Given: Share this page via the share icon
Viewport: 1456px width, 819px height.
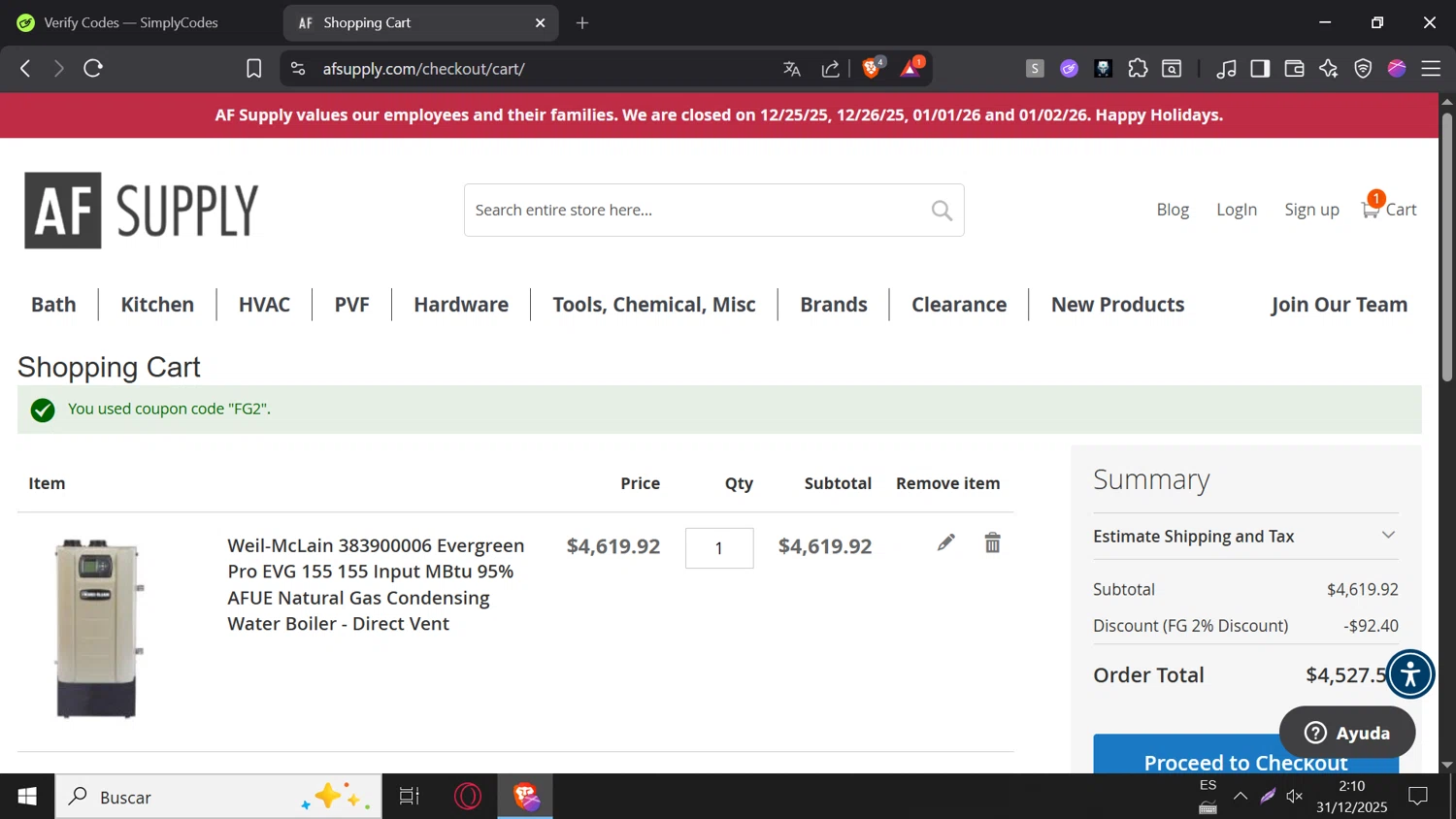Looking at the screenshot, I should [x=831, y=69].
